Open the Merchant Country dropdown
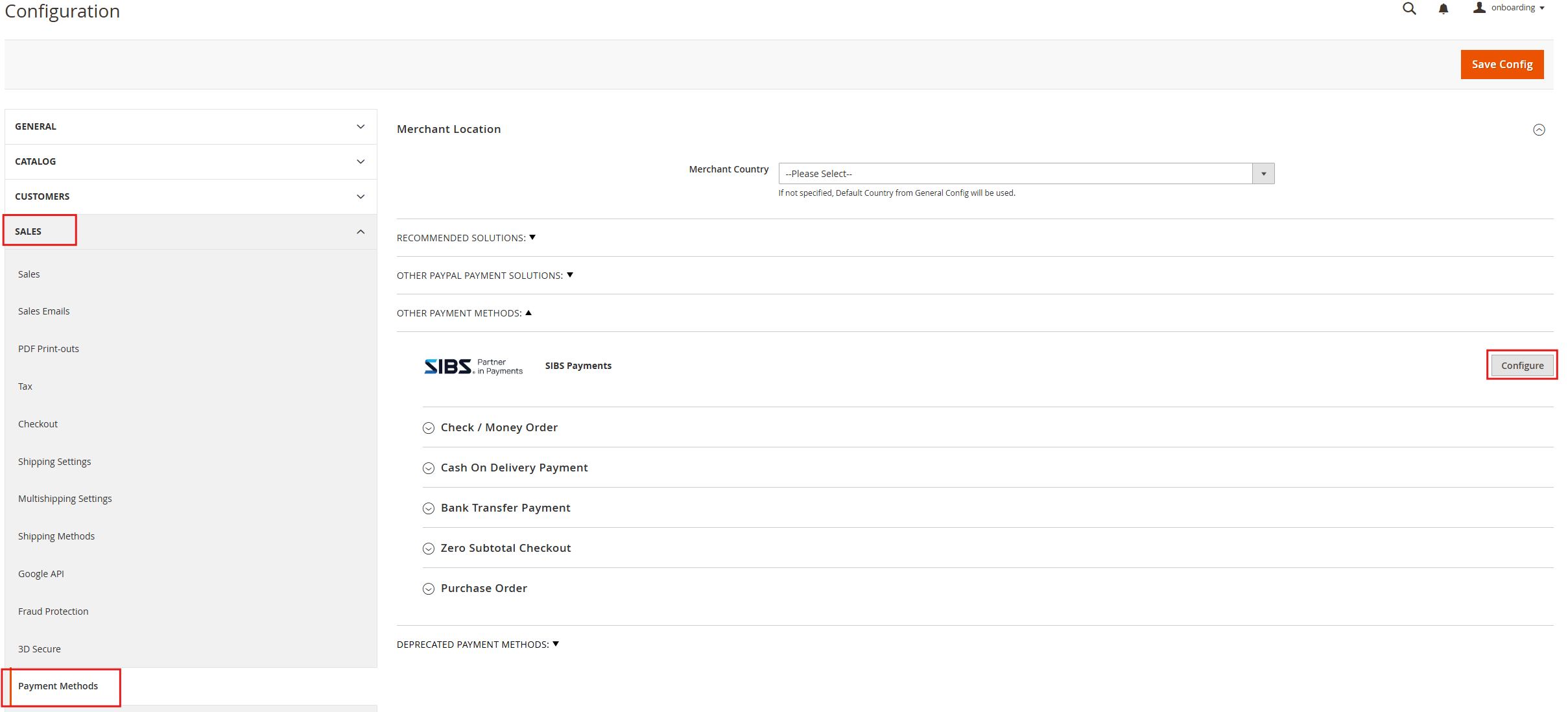 coord(1026,174)
